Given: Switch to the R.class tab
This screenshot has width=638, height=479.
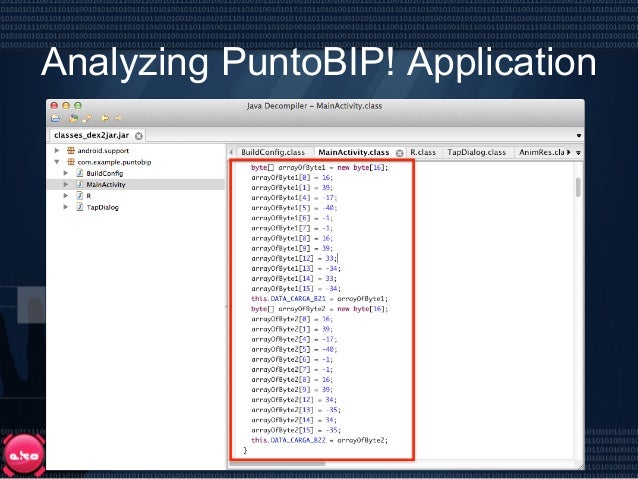Looking at the screenshot, I should pyautogui.click(x=423, y=152).
